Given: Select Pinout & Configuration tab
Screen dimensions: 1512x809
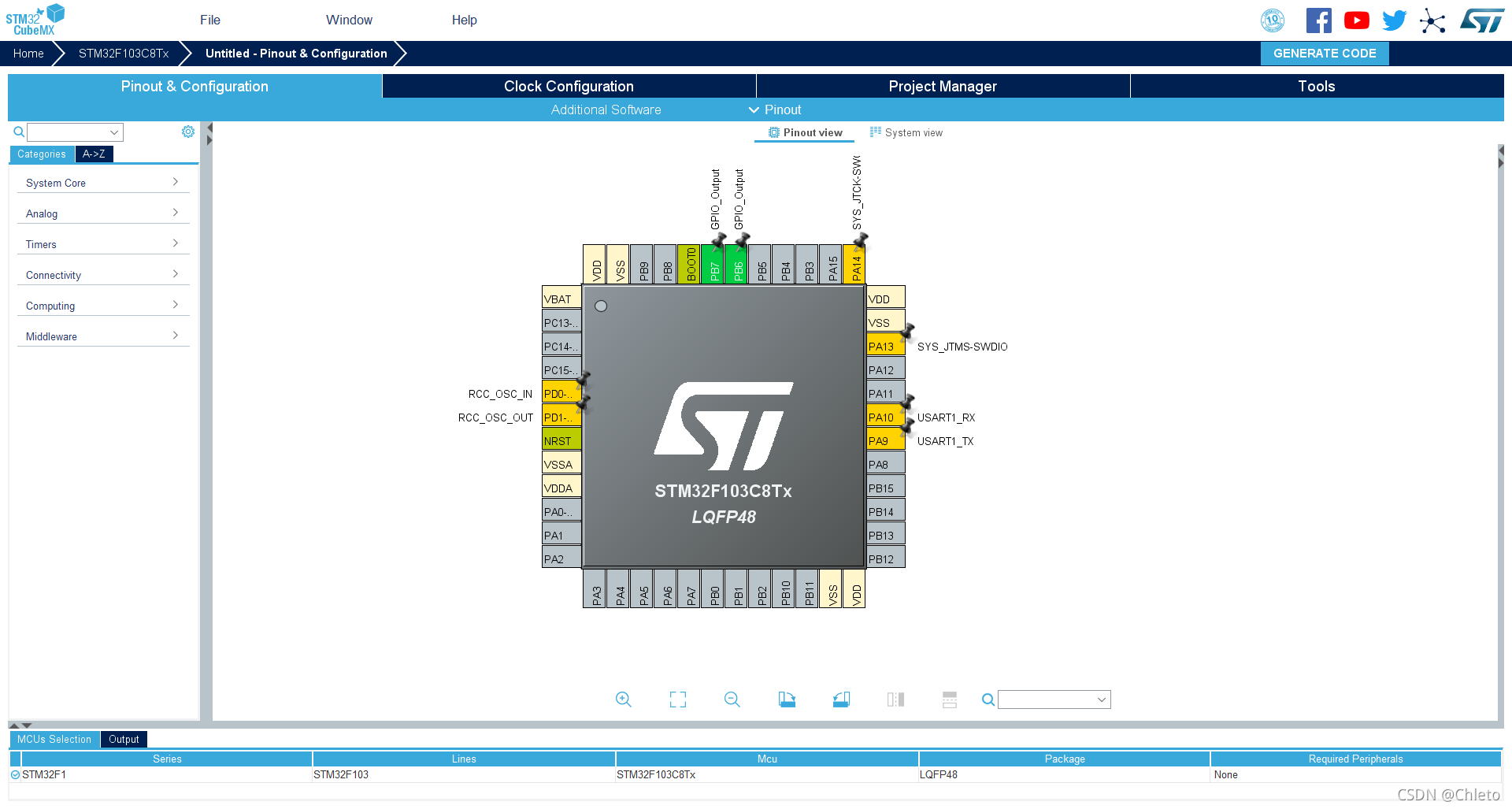Looking at the screenshot, I should 195,86.
